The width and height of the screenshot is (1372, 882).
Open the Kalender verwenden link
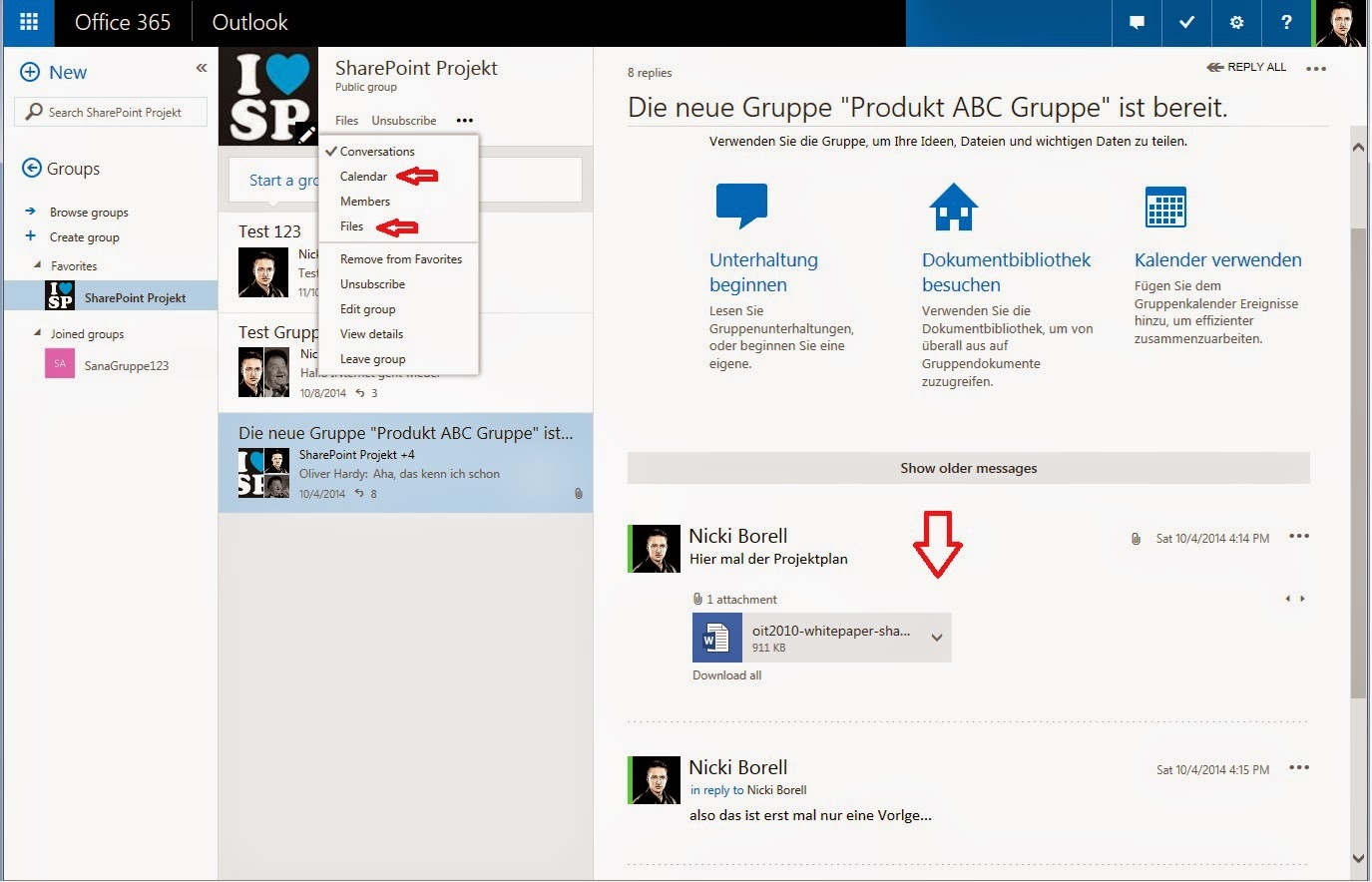pos(1217,259)
